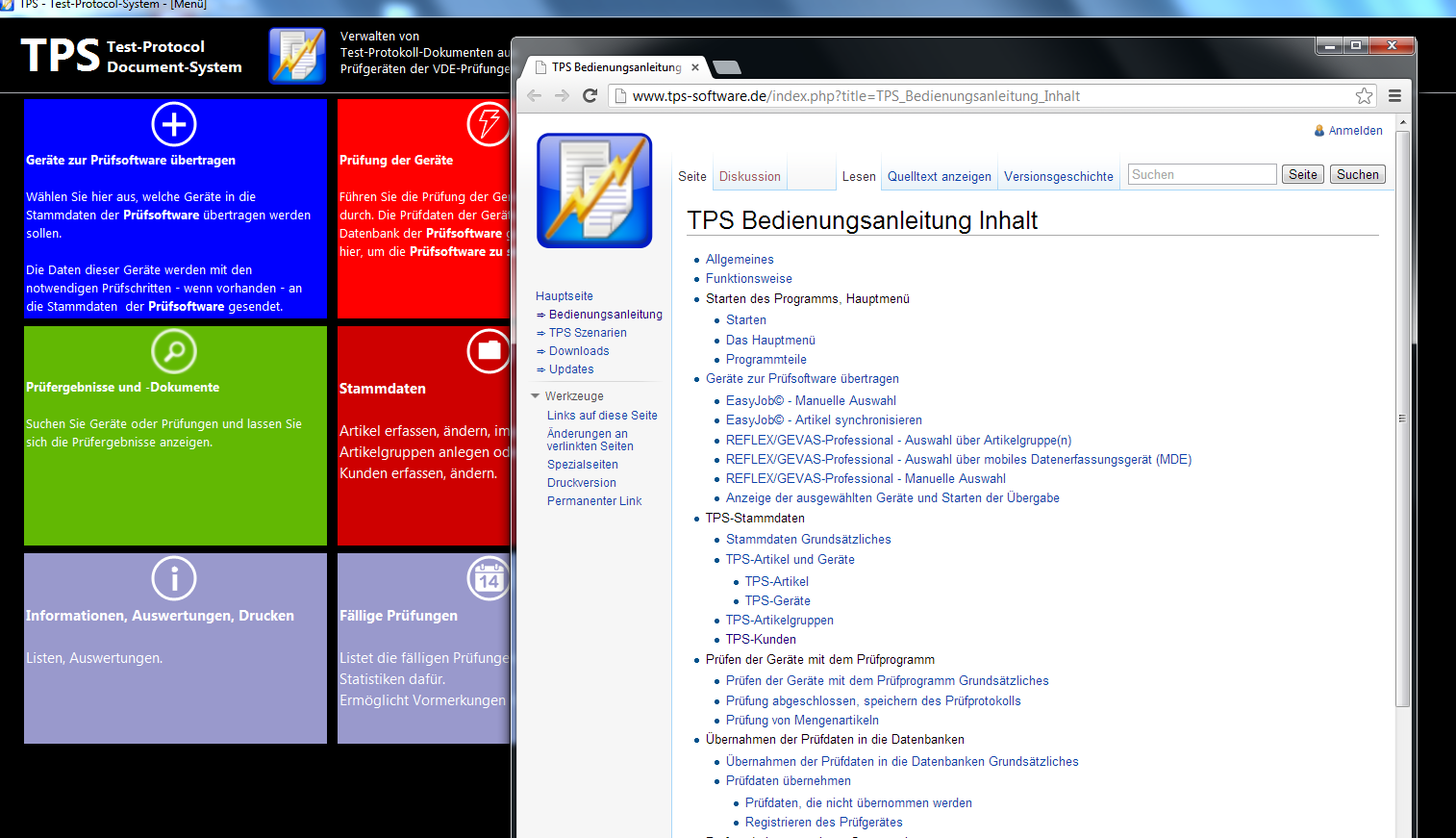Click into the Suchen search field
This screenshot has width=1456, height=838.
(1202, 174)
